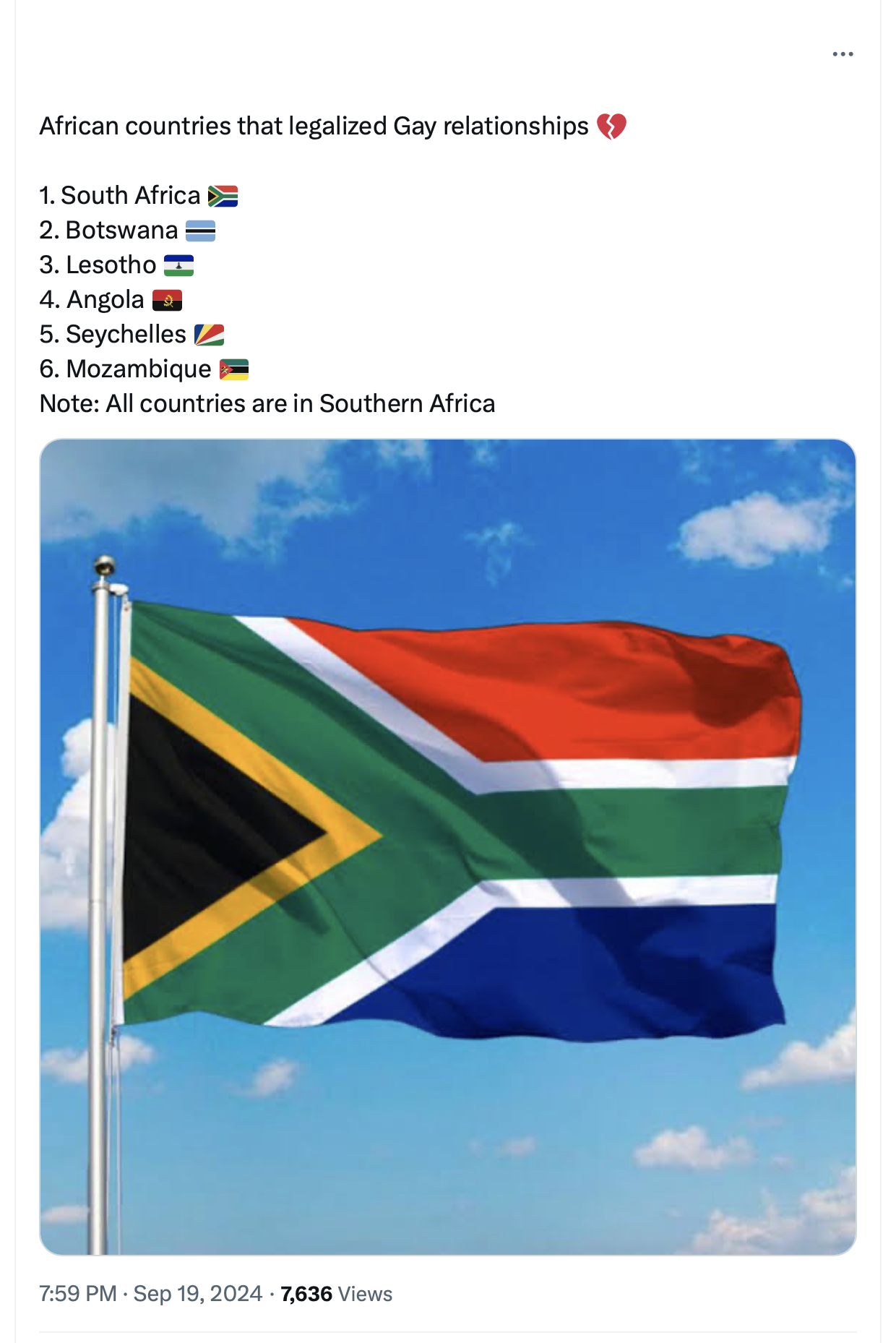This screenshot has height=1343, width=896.
Task: Click the 7:59 PM timestamp link
Action: [x=78, y=1293]
